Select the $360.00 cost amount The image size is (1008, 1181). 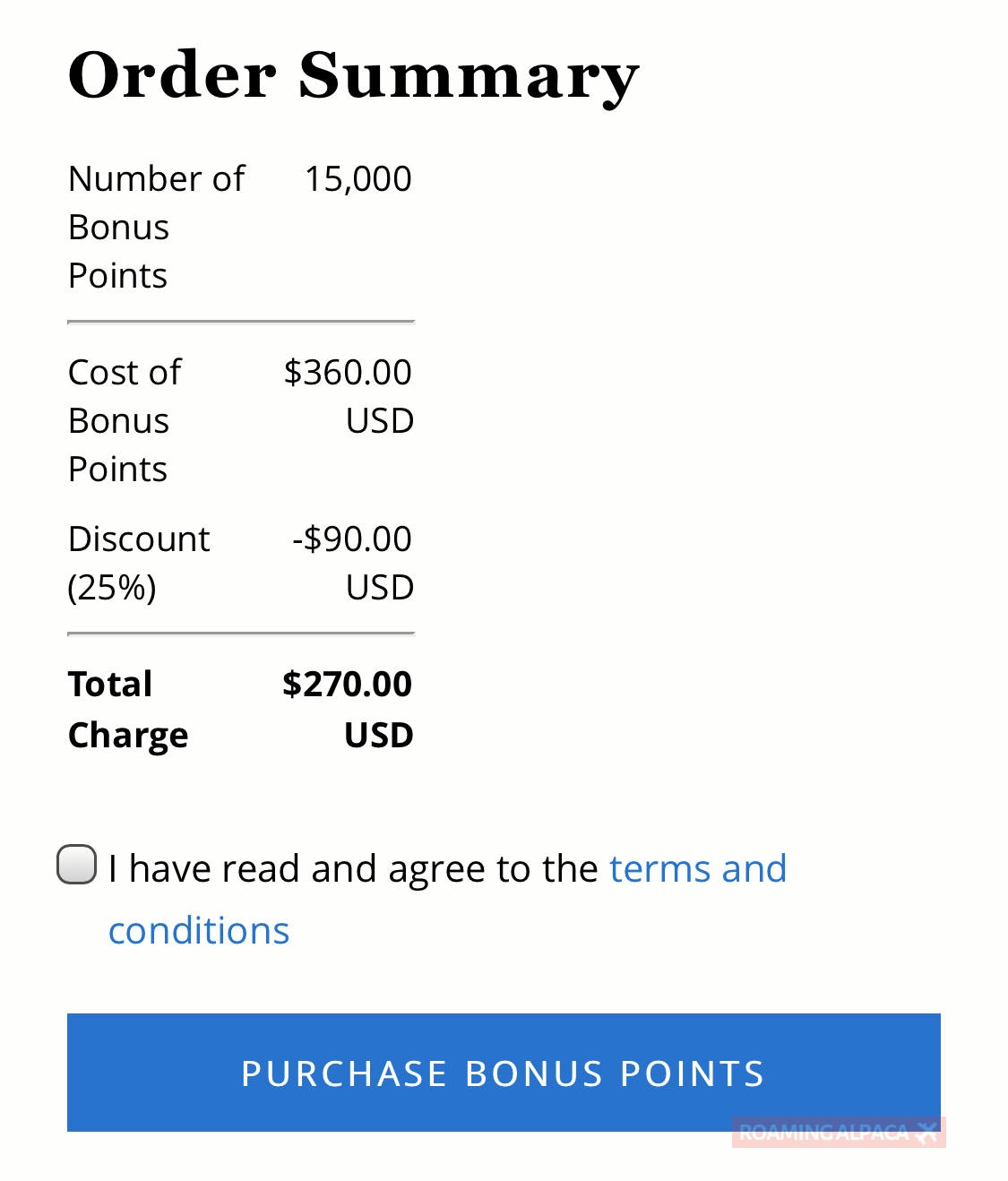click(348, 372)
